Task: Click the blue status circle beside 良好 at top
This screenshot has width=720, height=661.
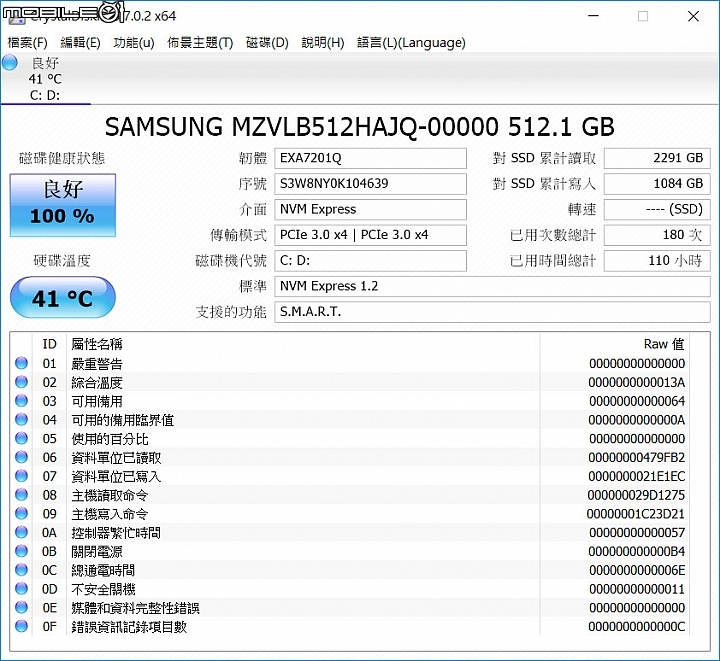Action: tap(10, 63)
